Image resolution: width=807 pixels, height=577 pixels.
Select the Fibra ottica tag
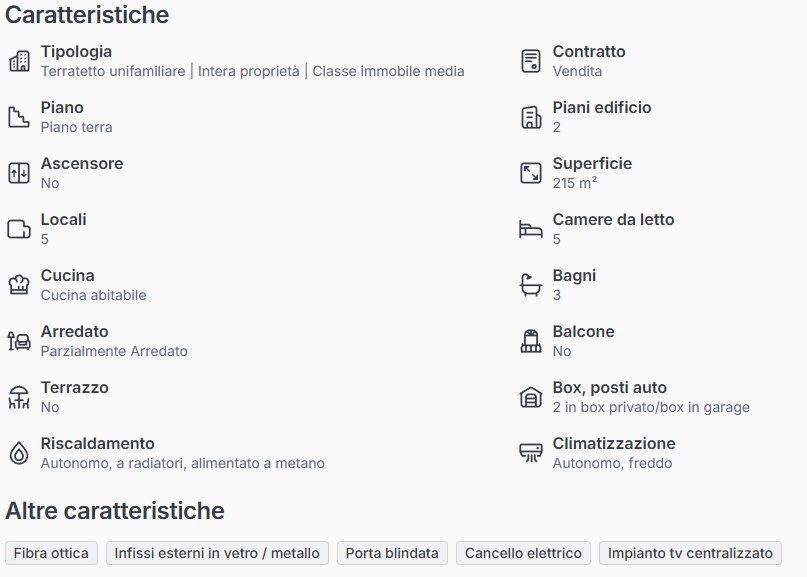pyautogui.click(x=52, y=553)
